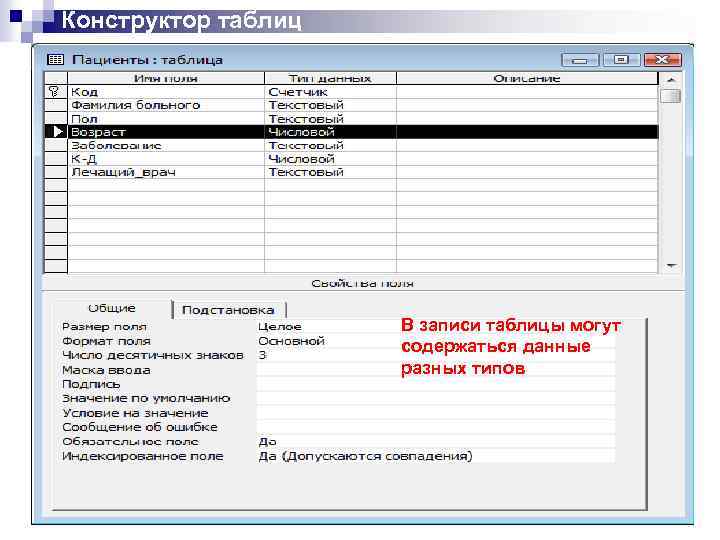This screenshot has width=720, height=540.
Task: Click the Описание column header
Action: (x=527, y=78)
